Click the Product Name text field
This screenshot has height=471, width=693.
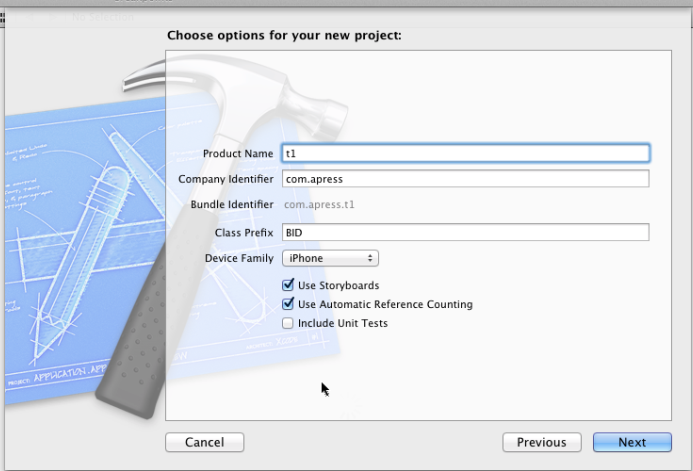(x=465, y=153)
